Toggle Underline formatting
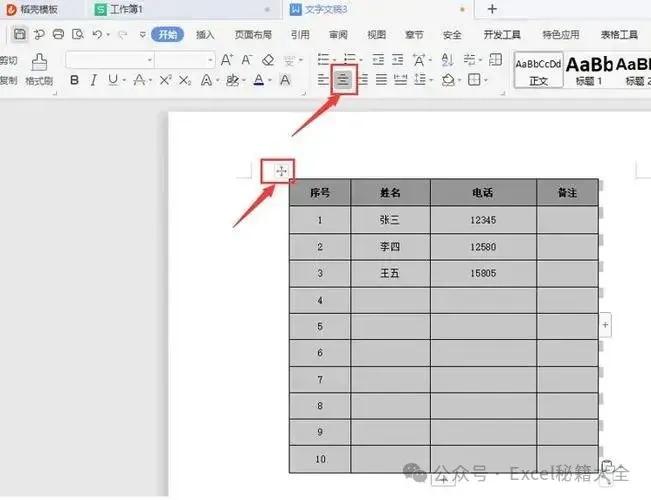This screenshot has height=500, width=651. point(113,80)
